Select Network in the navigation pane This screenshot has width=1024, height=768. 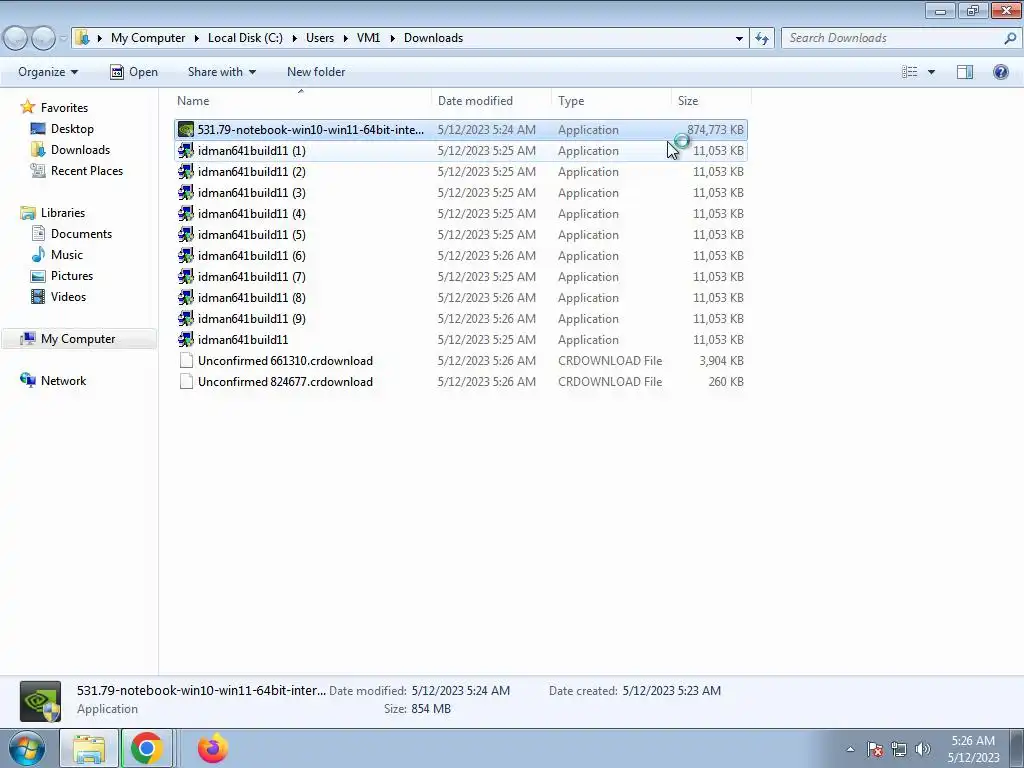pyautogui.click(x=63, y=381)
